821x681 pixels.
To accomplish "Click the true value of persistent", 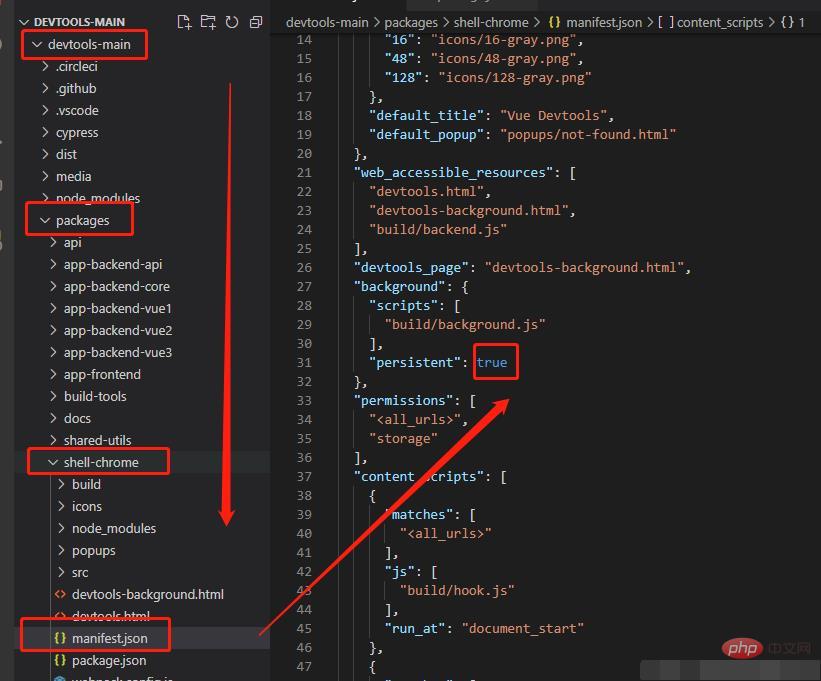I will tap(492, 362).
